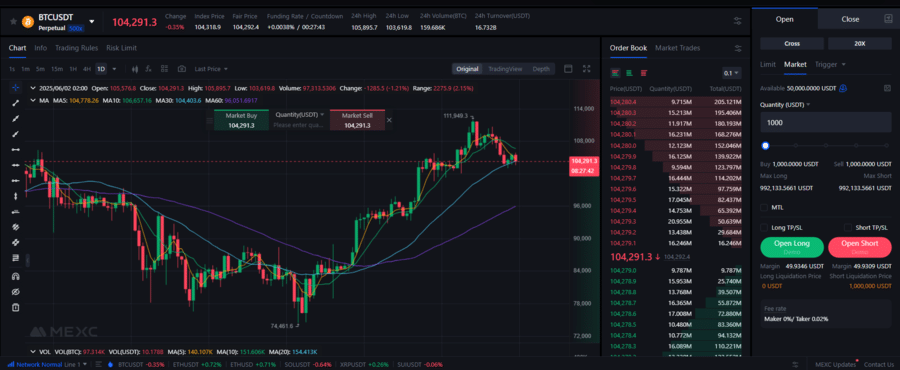Open the calculator icon in order panel
Image resolution: width=900 pixels, height=370 pixels.
pos(887,88)
